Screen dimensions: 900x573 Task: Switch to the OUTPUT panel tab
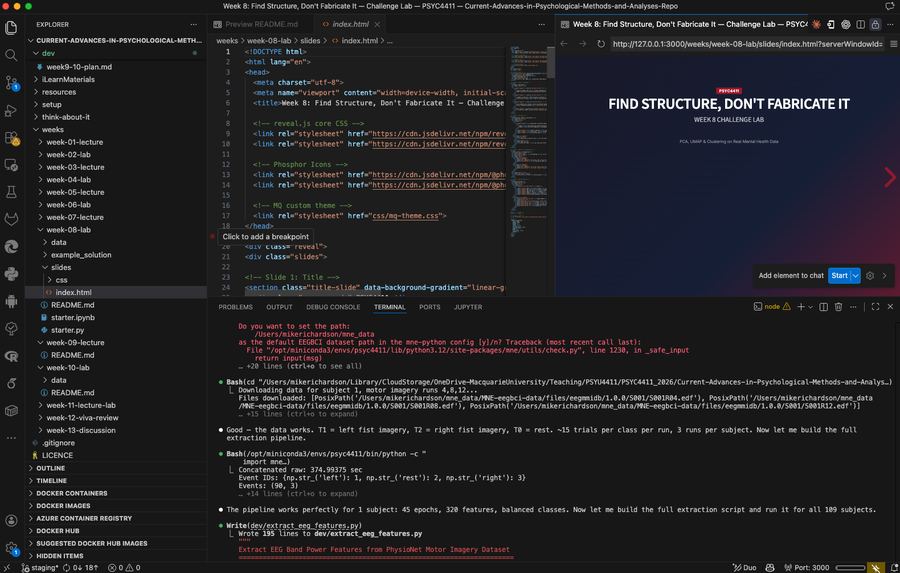coord(279,307)
